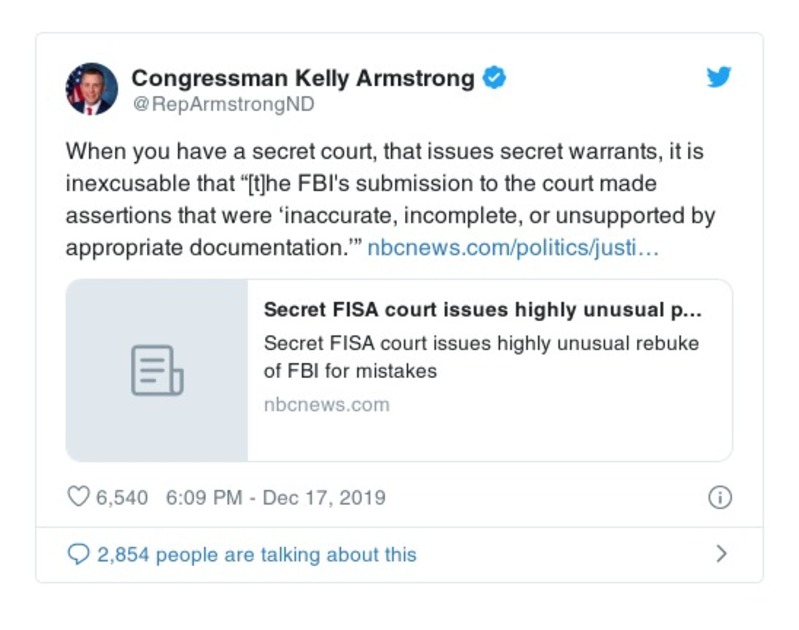This screenshot has height=630, width=799.
Task: Like the tweet with the heart icon
Action: pyautogui.click(x=78, y=497)
